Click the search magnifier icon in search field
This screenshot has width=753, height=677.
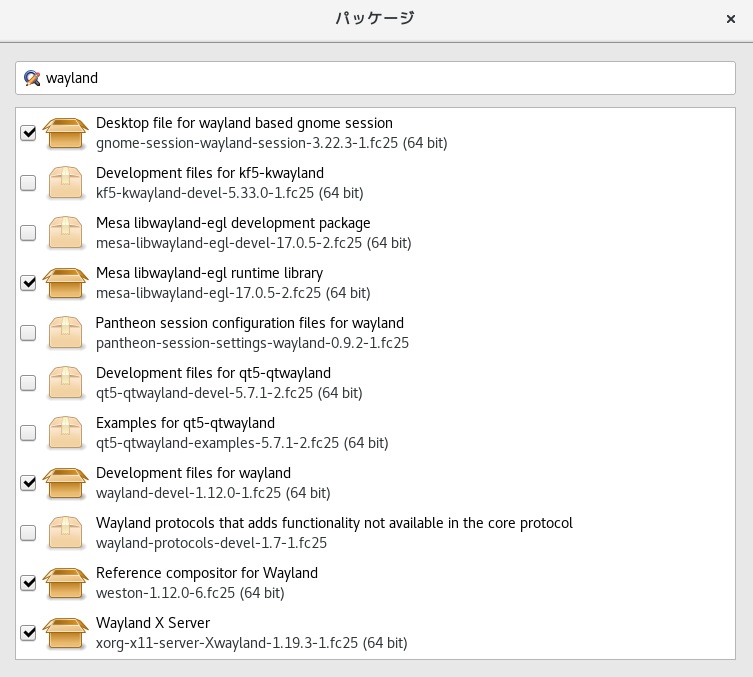pyautogui.click(x=32, y=77)
